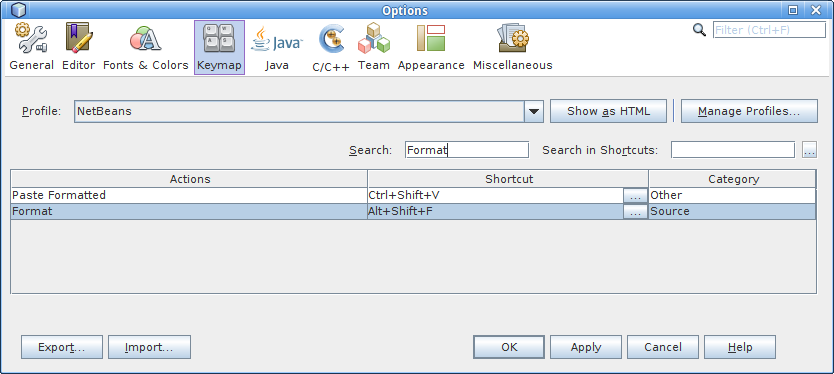Maximize the Options window
The height and width of the screenshot is (374, 834).
(x=793, y=10)
